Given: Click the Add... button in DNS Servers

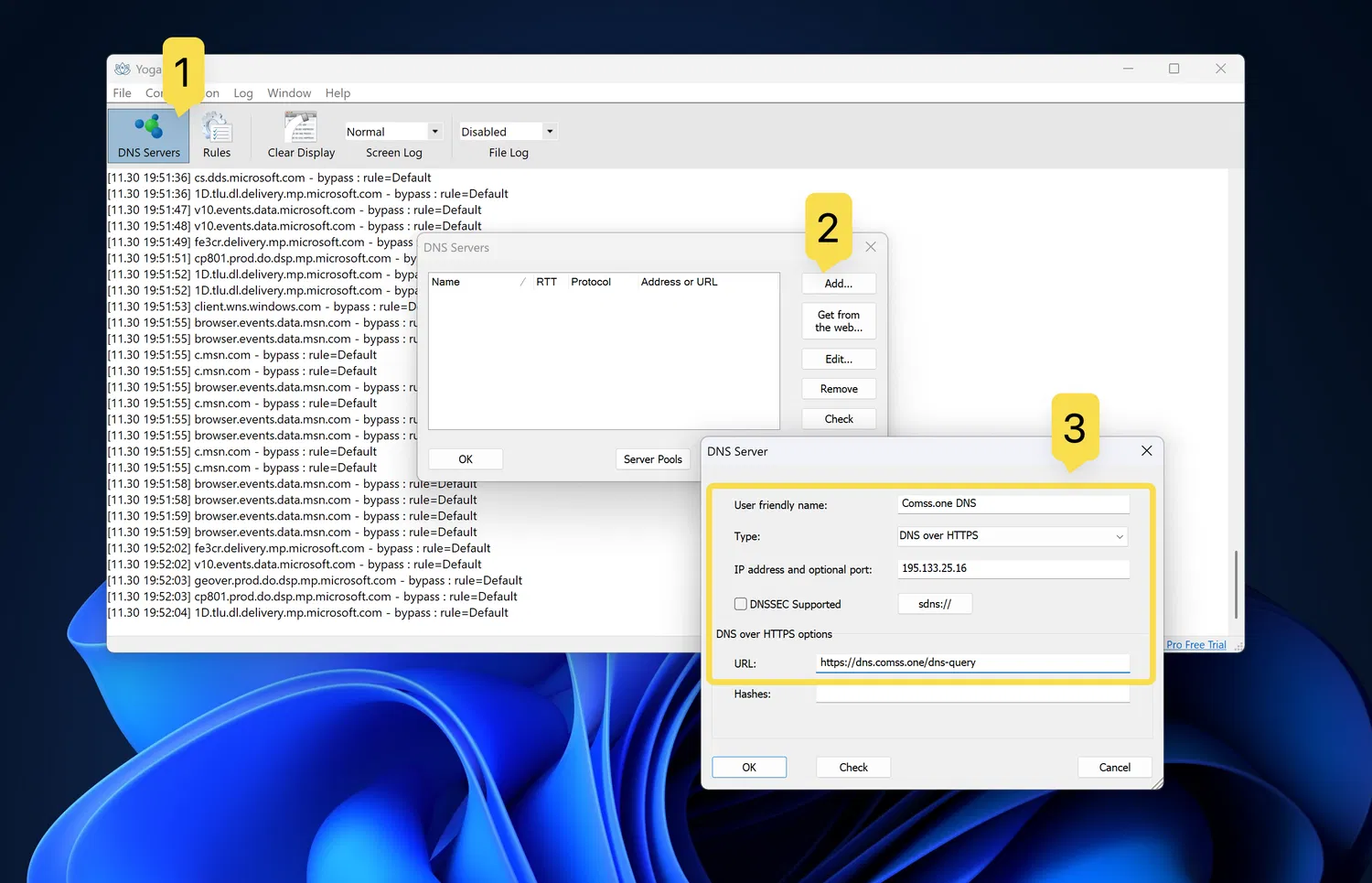Looking at the screenshot, I should (x=839, y=284).
